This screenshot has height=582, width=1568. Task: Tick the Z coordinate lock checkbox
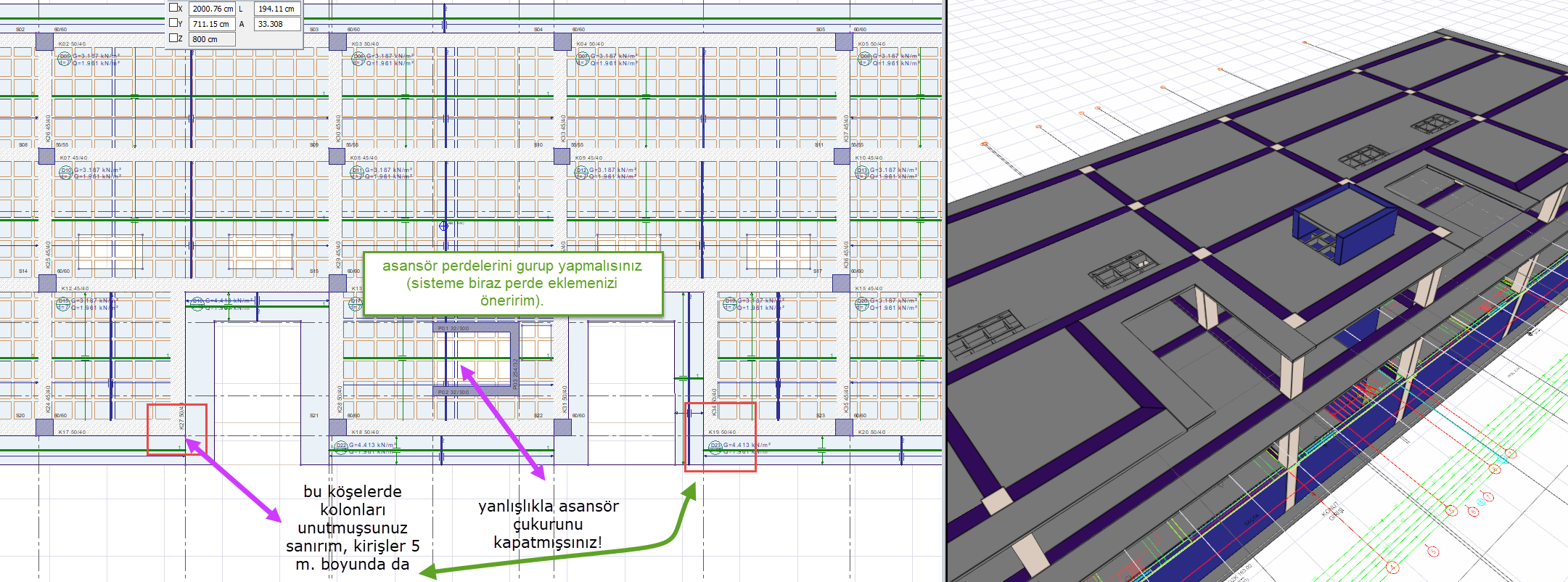coord(173,38)
